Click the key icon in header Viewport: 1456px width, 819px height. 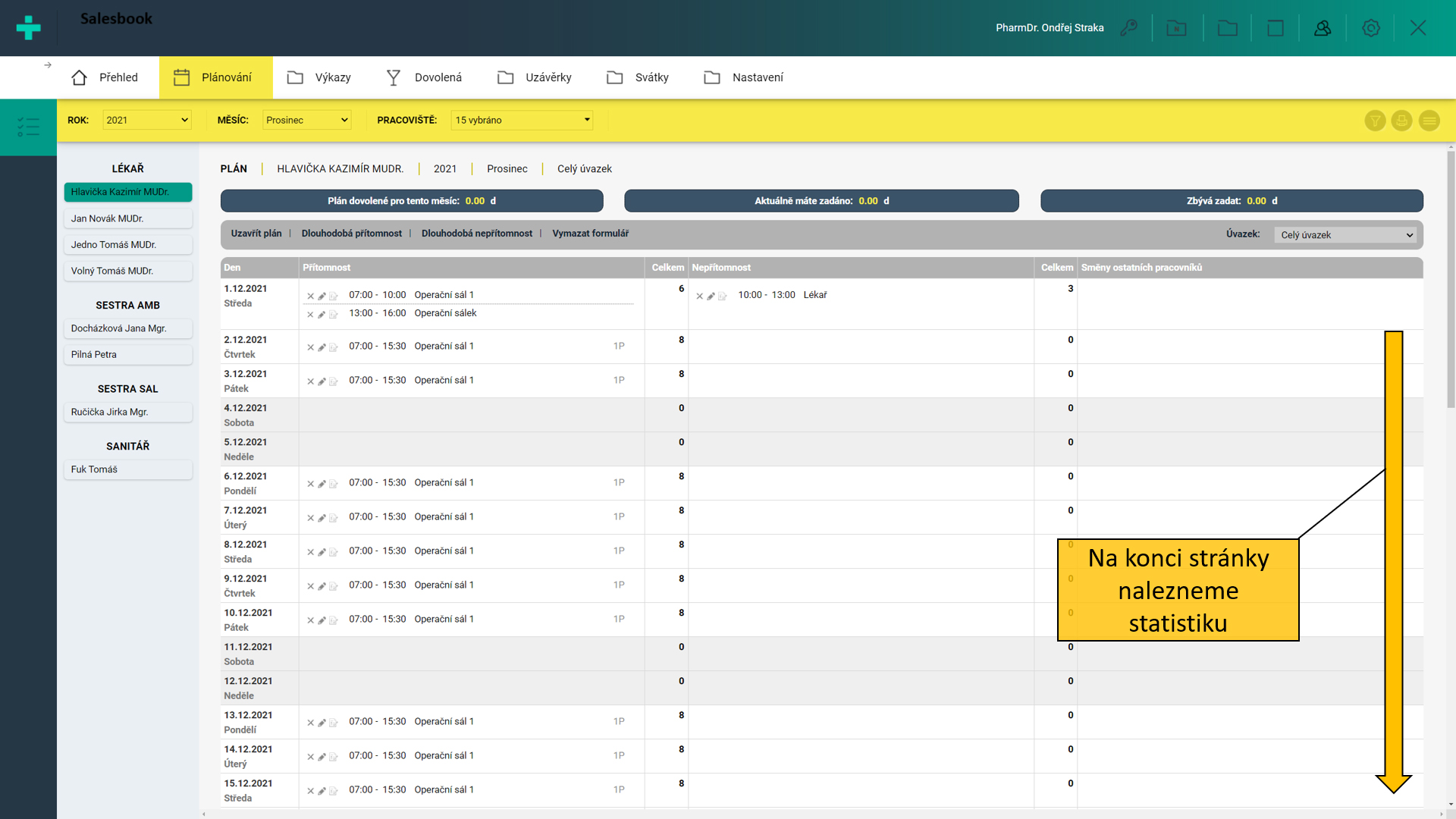coord(1128,28)
